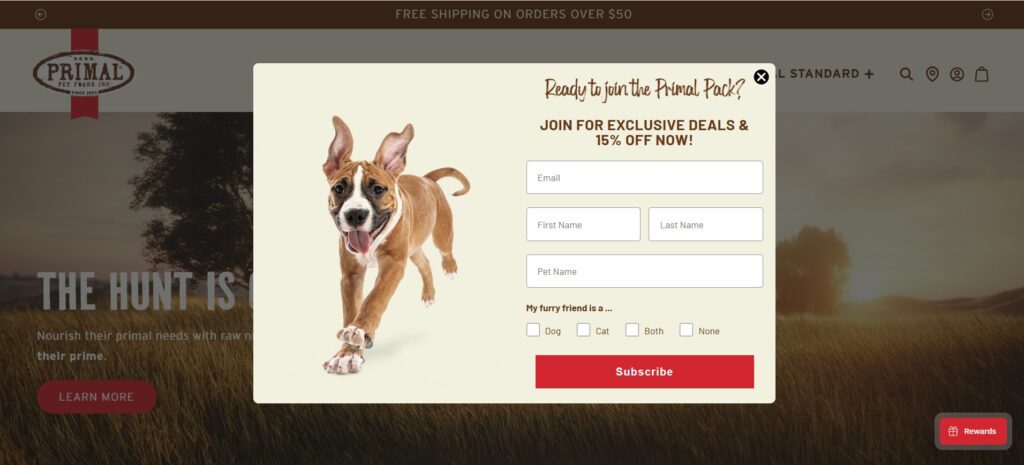
Task: Click the Learn More button
Action: pos(97,397)
